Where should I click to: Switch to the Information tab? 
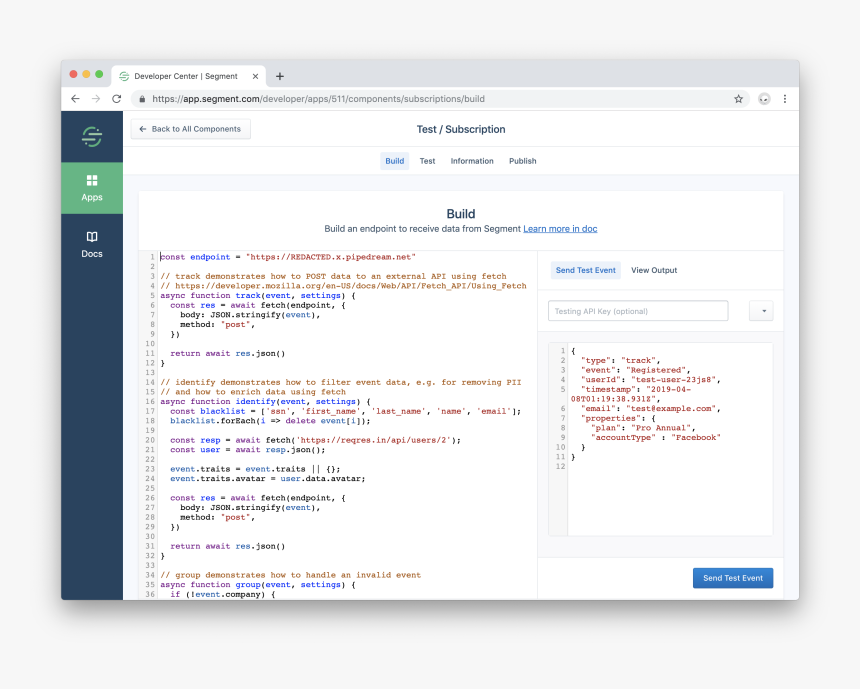472,161
